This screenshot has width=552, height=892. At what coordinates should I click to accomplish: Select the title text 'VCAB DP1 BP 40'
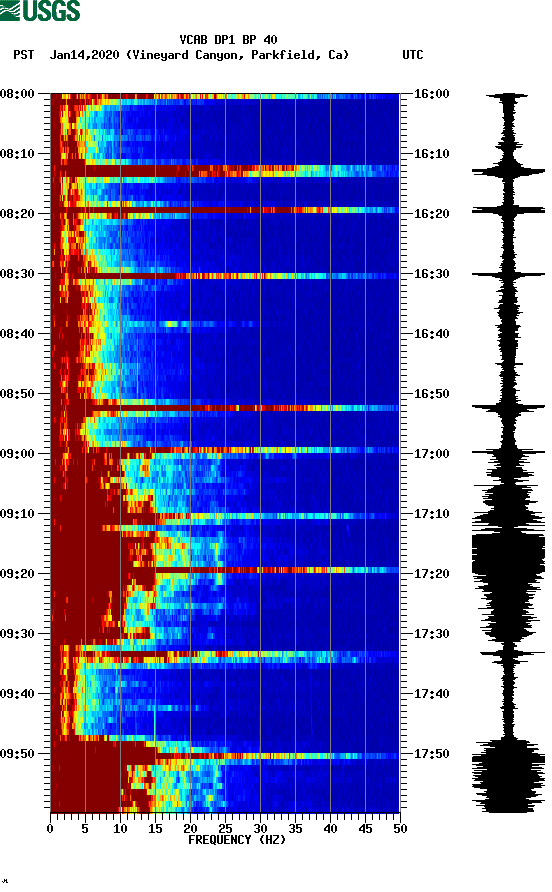(x=228, y=40)
